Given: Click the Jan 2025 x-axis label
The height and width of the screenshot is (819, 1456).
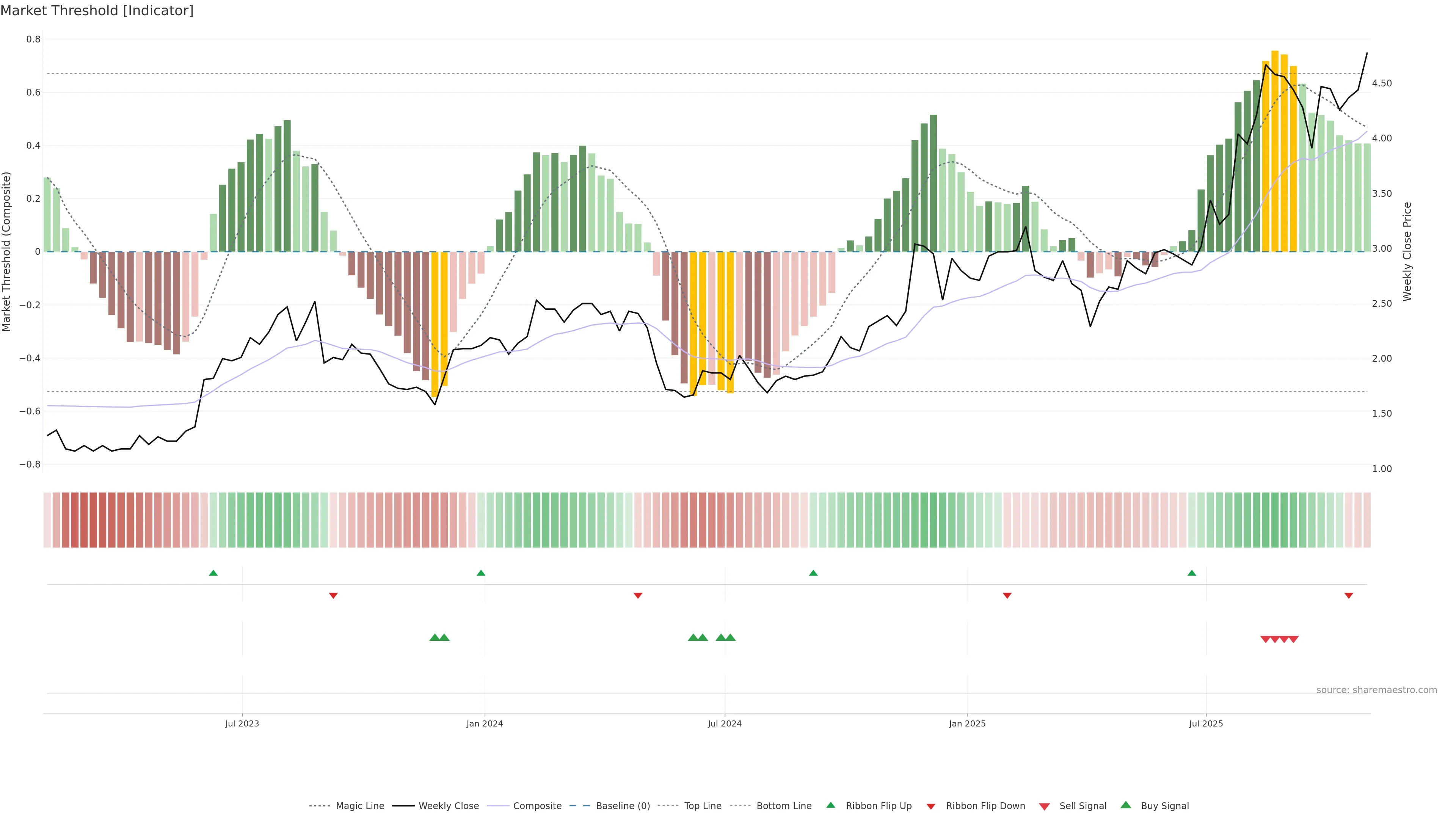Looking at the screenshot, I should (967, 723).
